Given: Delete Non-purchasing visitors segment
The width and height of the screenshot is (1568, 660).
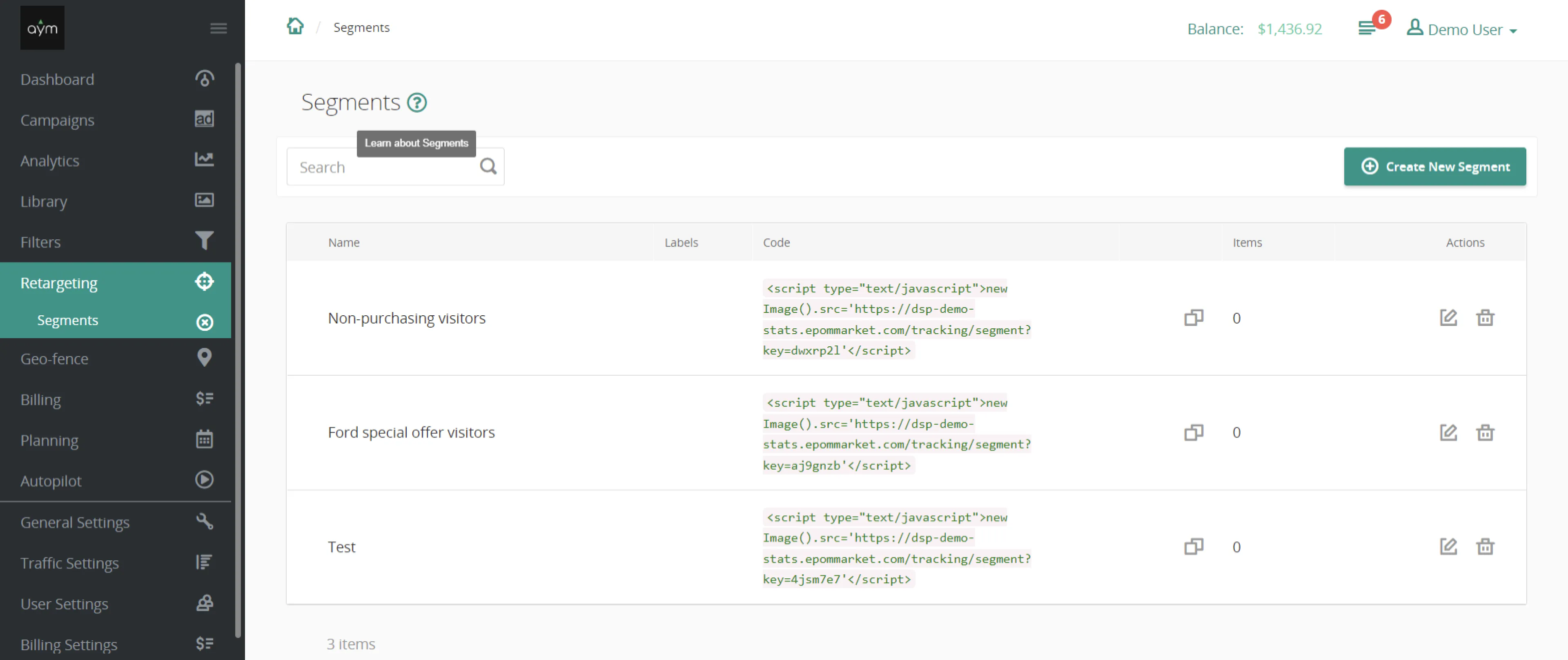Looking at the screenshot, I should 1485,318.
